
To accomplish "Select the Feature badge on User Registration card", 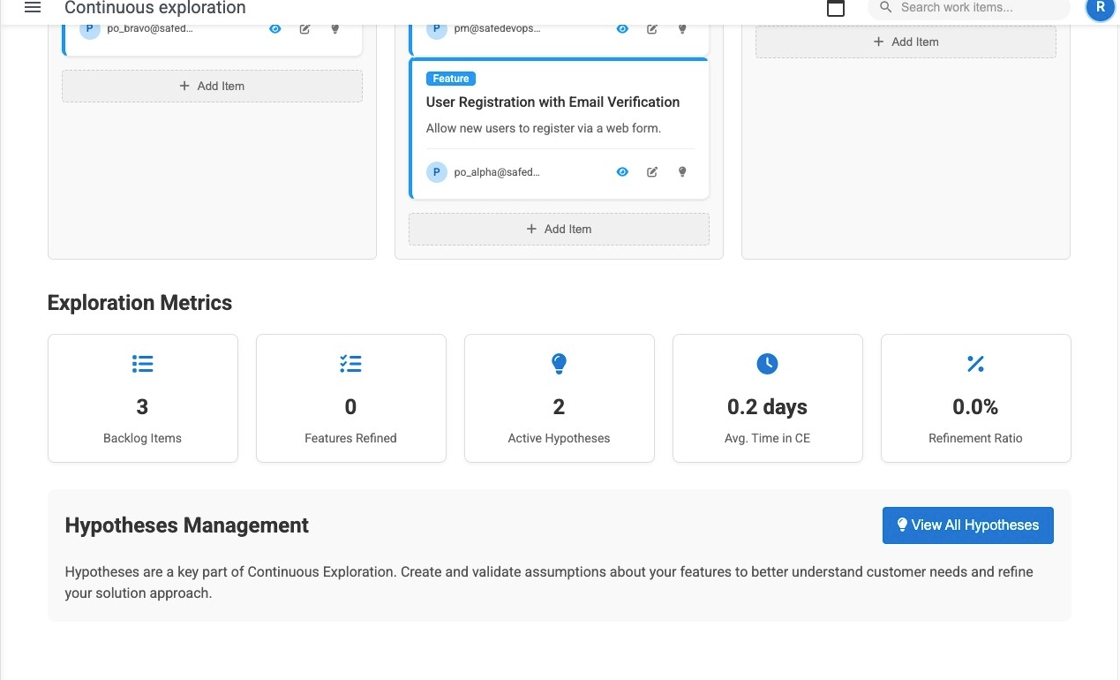I will (x=451, y=78).
